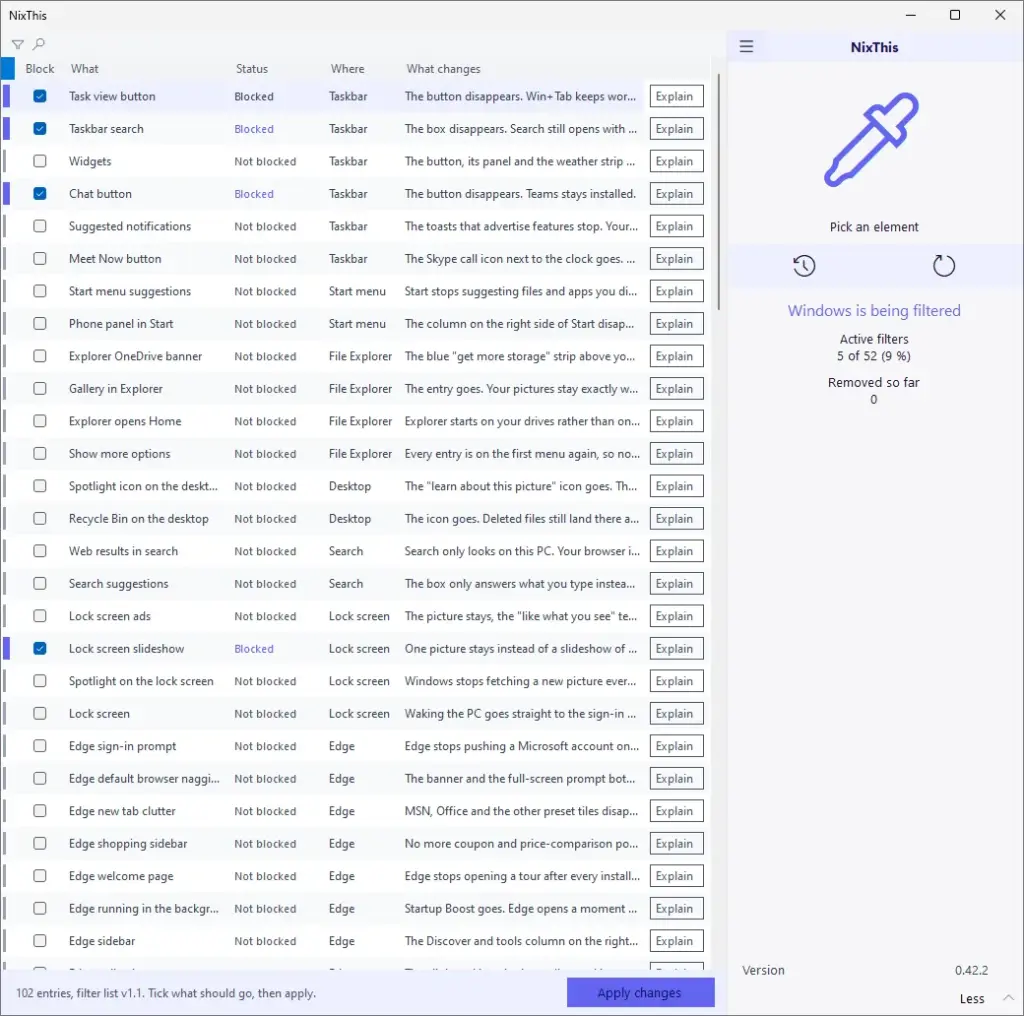Click Explain for Widgets row
1024x1016 pixels.
[x=676, y=161]
